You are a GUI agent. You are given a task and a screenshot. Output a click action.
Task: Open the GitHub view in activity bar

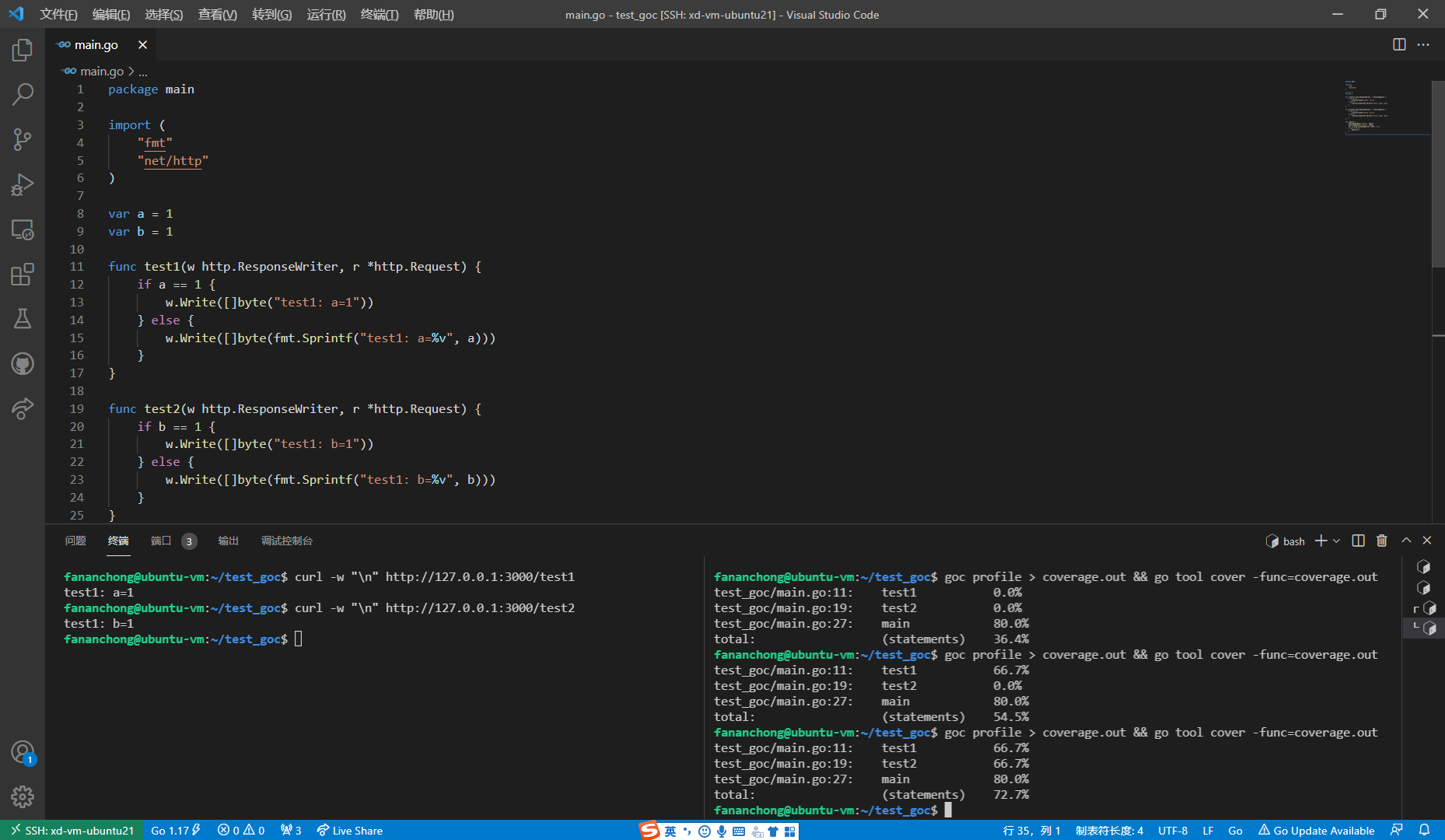pyautogui.click(x=23, y=363)
